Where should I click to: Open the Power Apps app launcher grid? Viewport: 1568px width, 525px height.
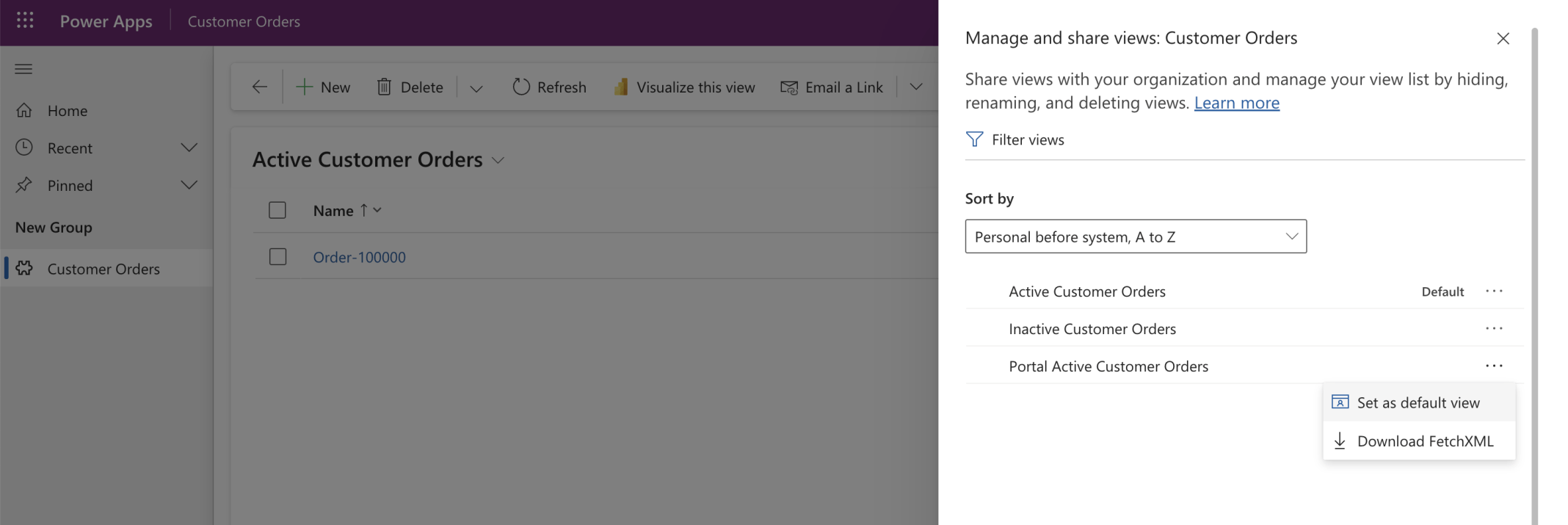point(25,21)
